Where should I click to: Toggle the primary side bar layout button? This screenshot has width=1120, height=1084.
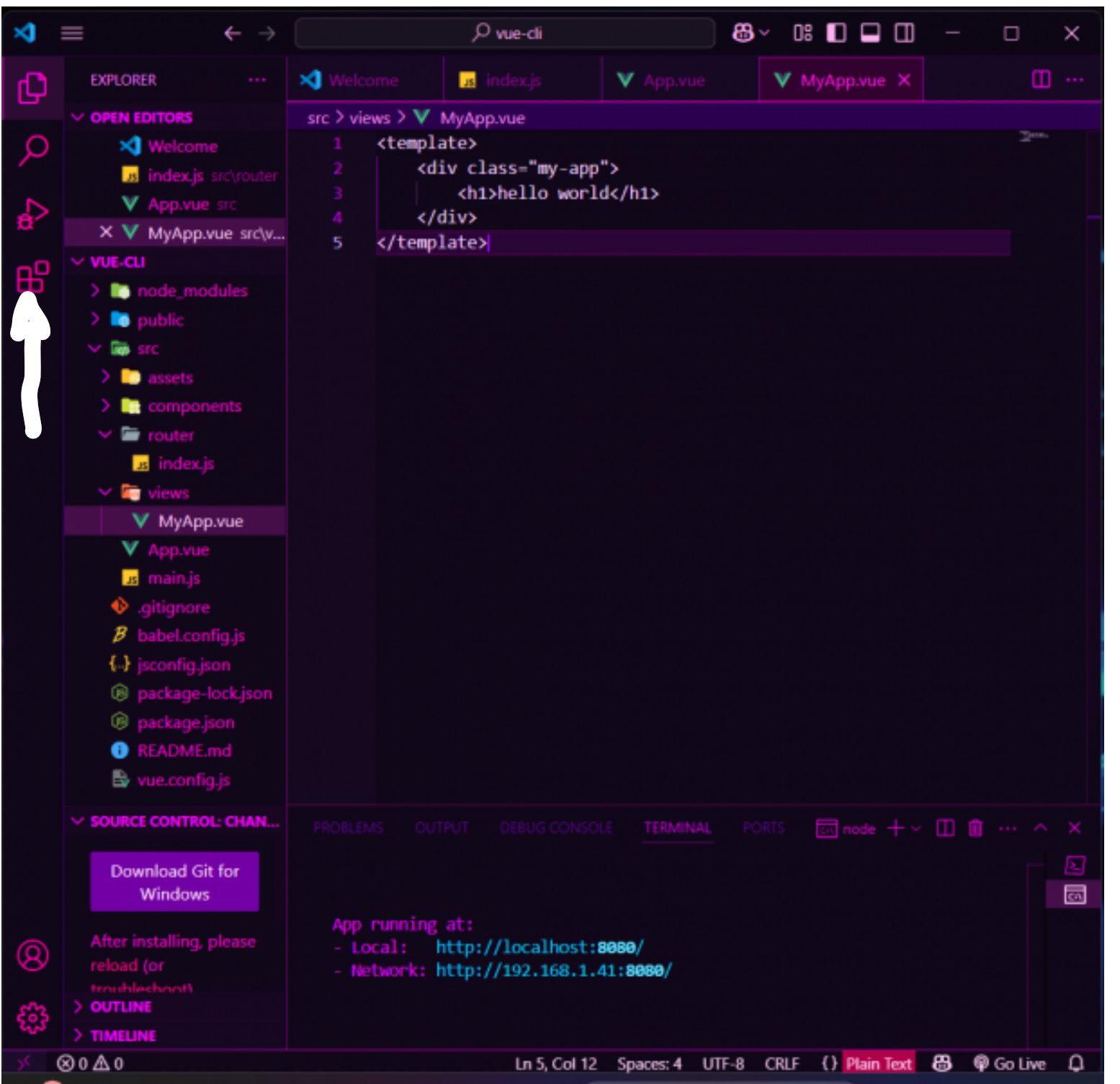click(836, 33)
